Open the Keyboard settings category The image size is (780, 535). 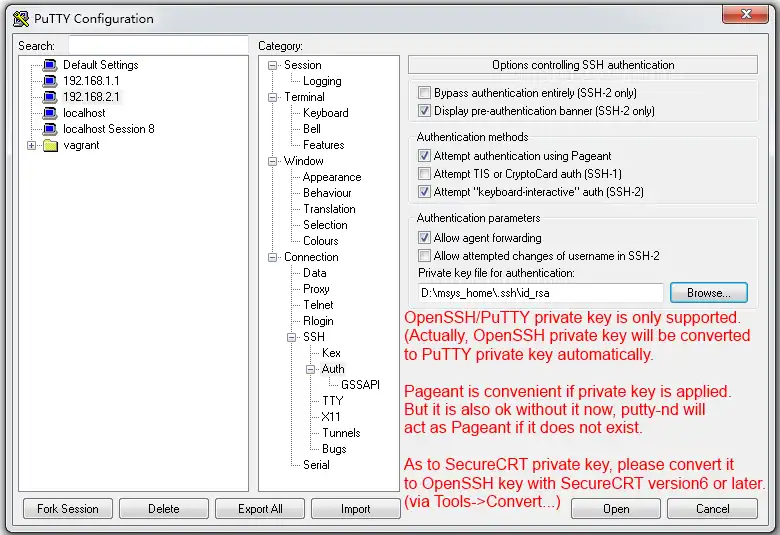pyautogui.click(x=326, y=113)
